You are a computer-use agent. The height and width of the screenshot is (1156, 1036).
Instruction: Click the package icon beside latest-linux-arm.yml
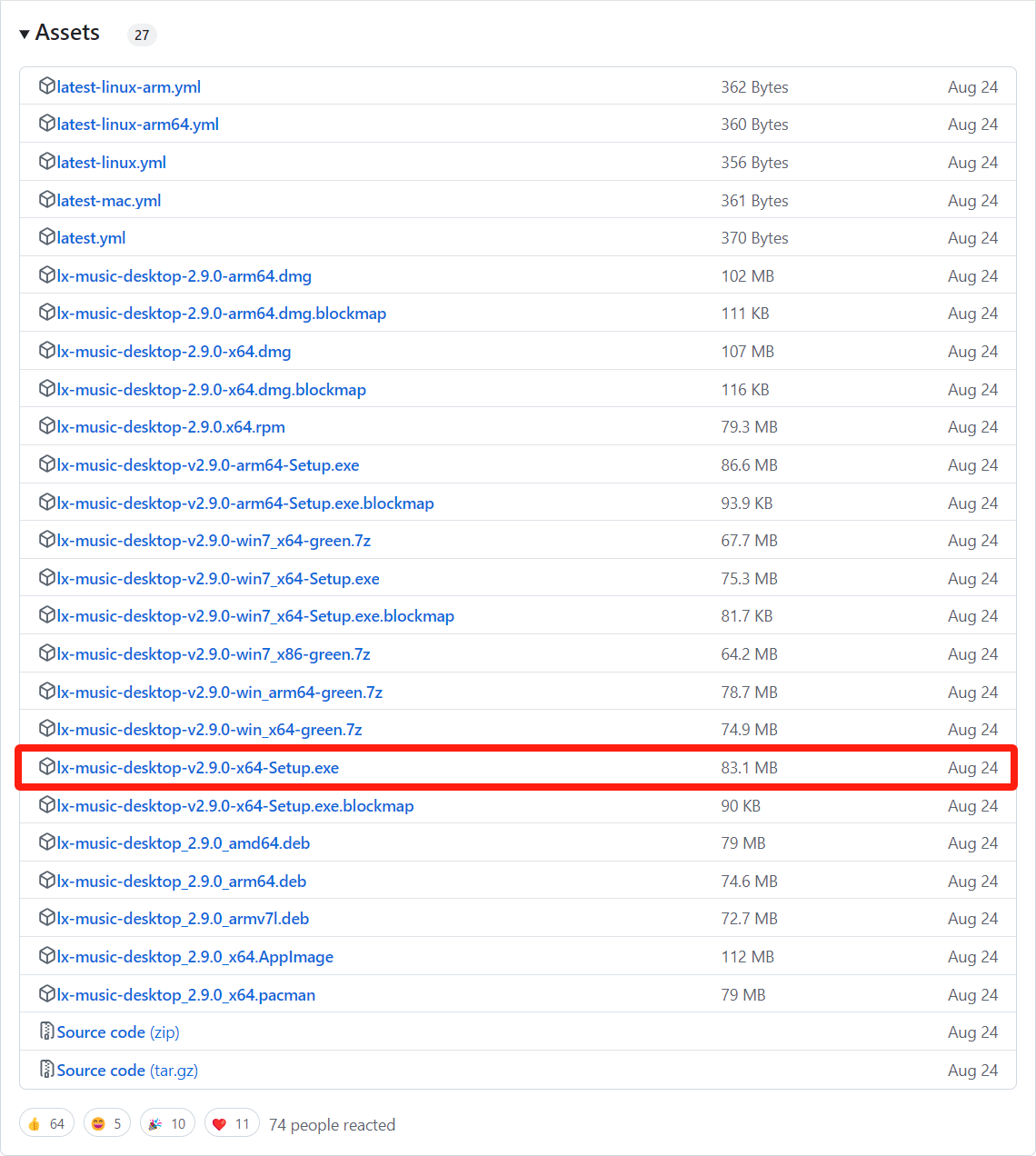(47, 86)
